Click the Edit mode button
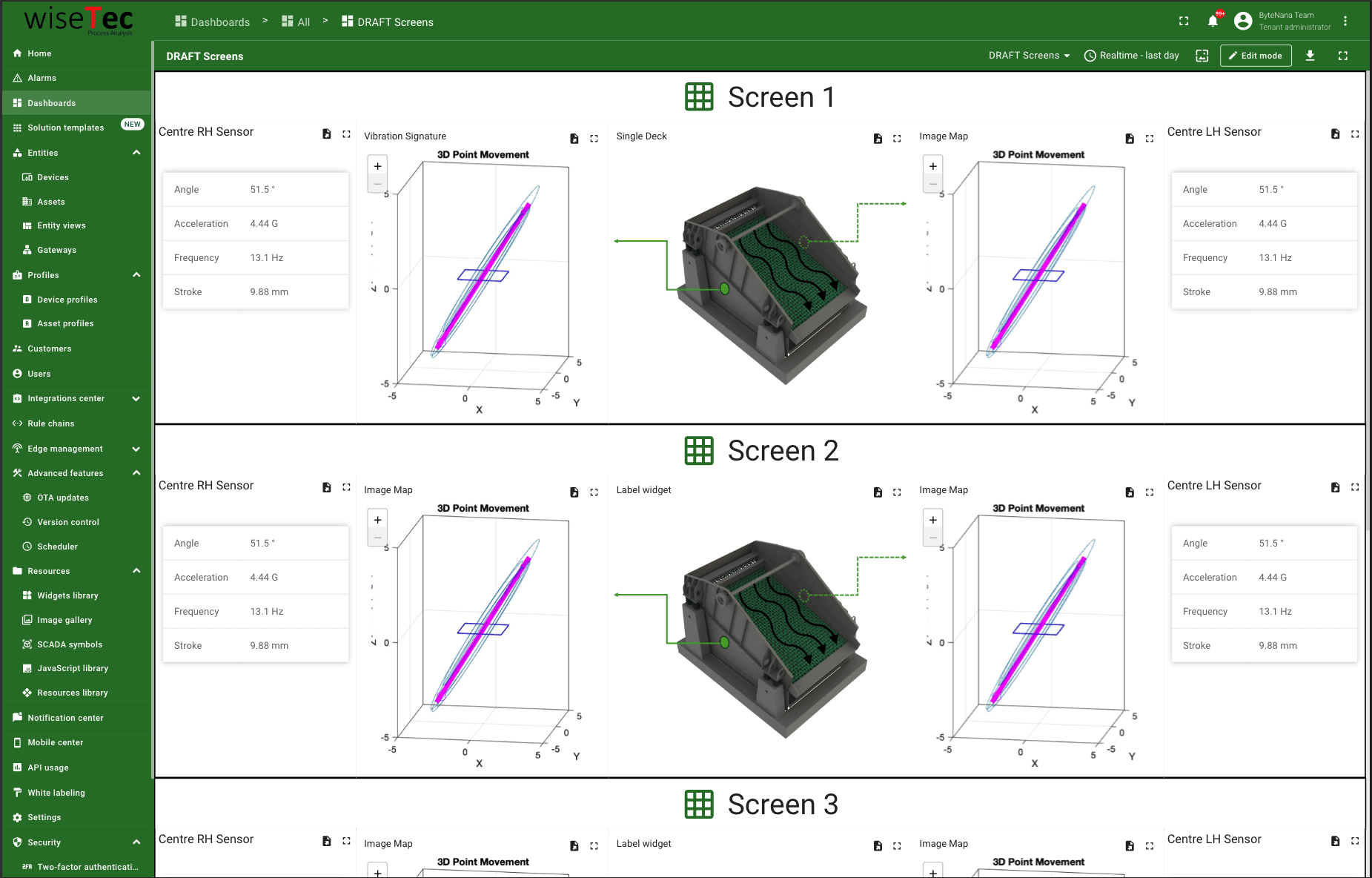Screen dimensions: 1372x878 [x=1256, y=56]
